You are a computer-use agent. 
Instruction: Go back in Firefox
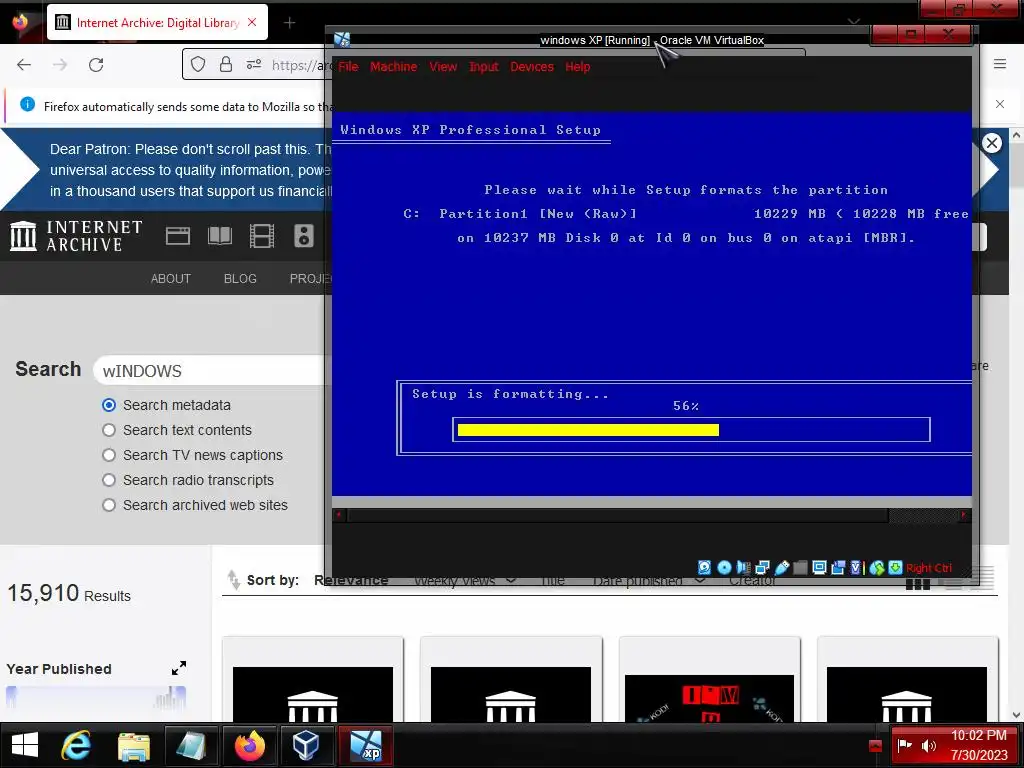(24, 65)
